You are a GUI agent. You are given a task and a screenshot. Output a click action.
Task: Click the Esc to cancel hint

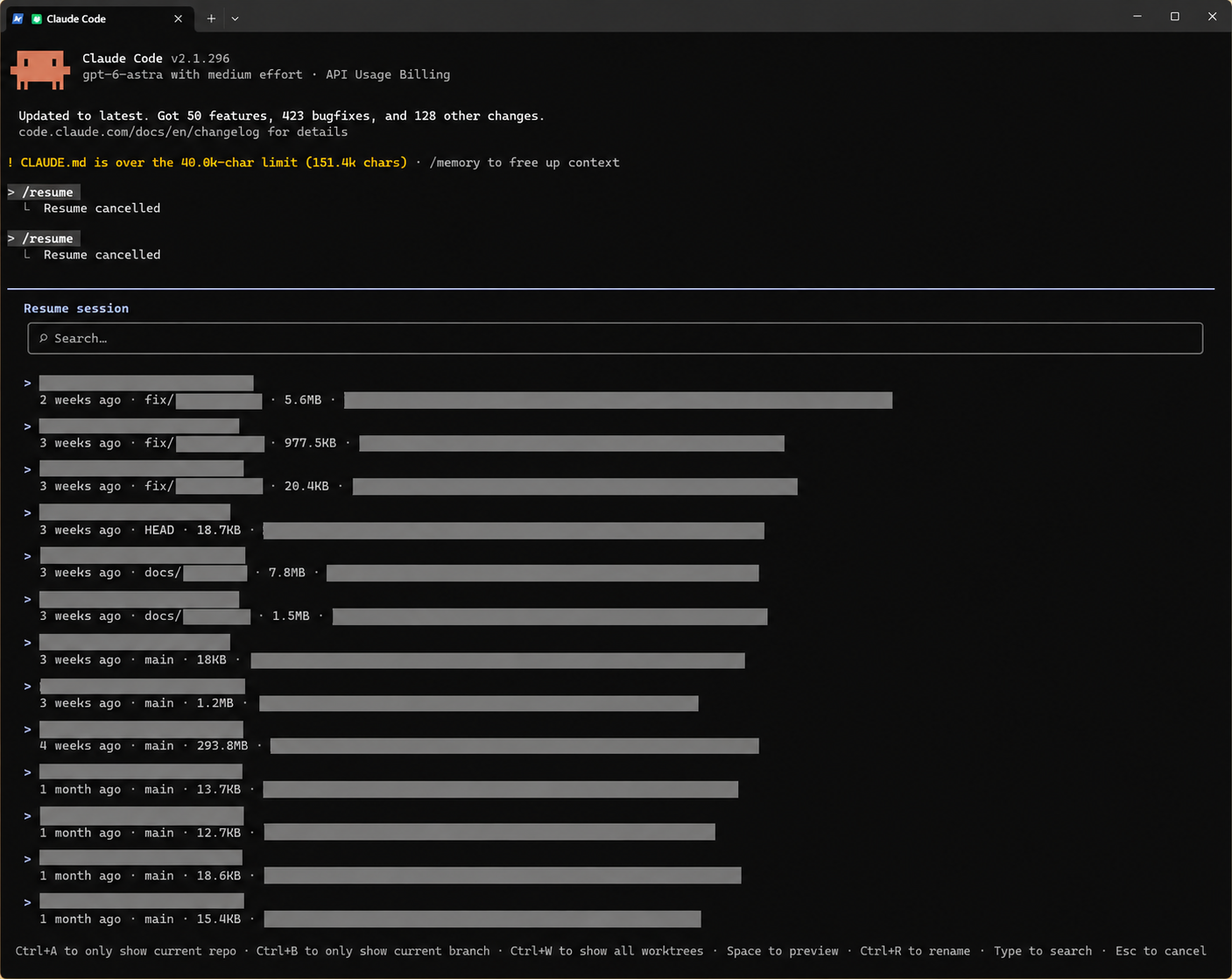click(1160, 951)
